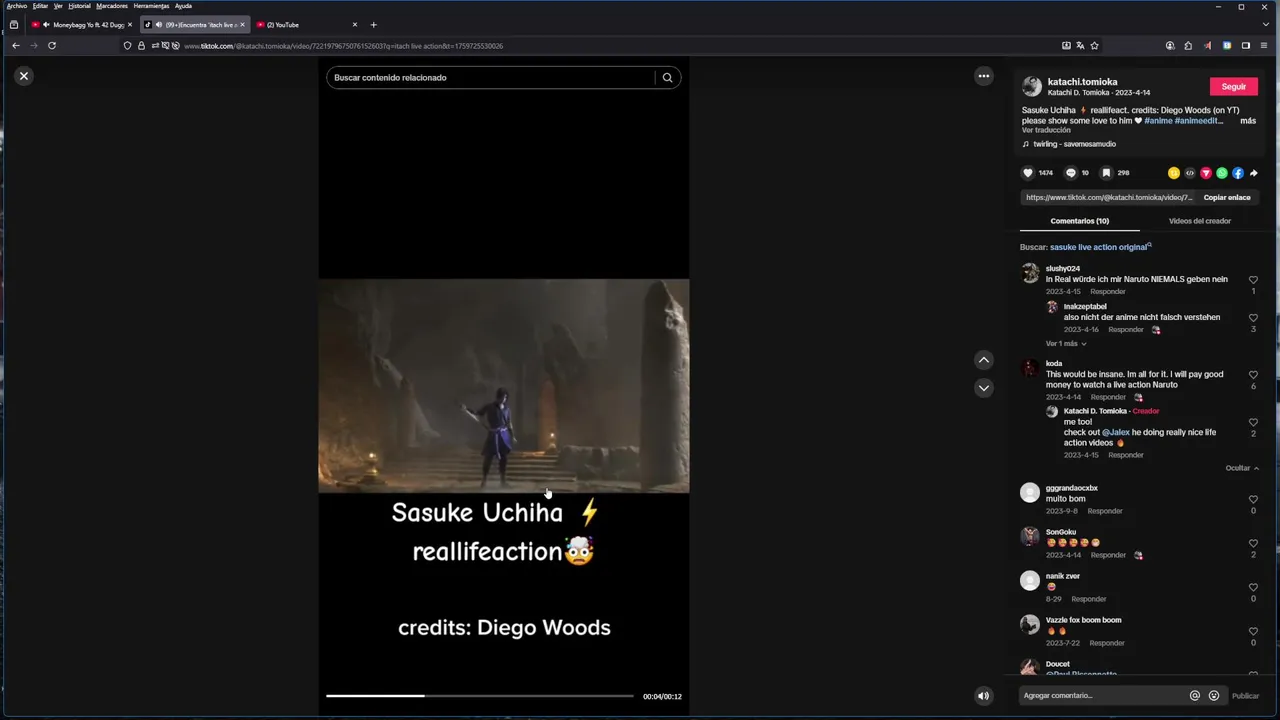Screen dimensions: 1280x720
Task: Share video to WhatsApp
Action: (1222, 173)
